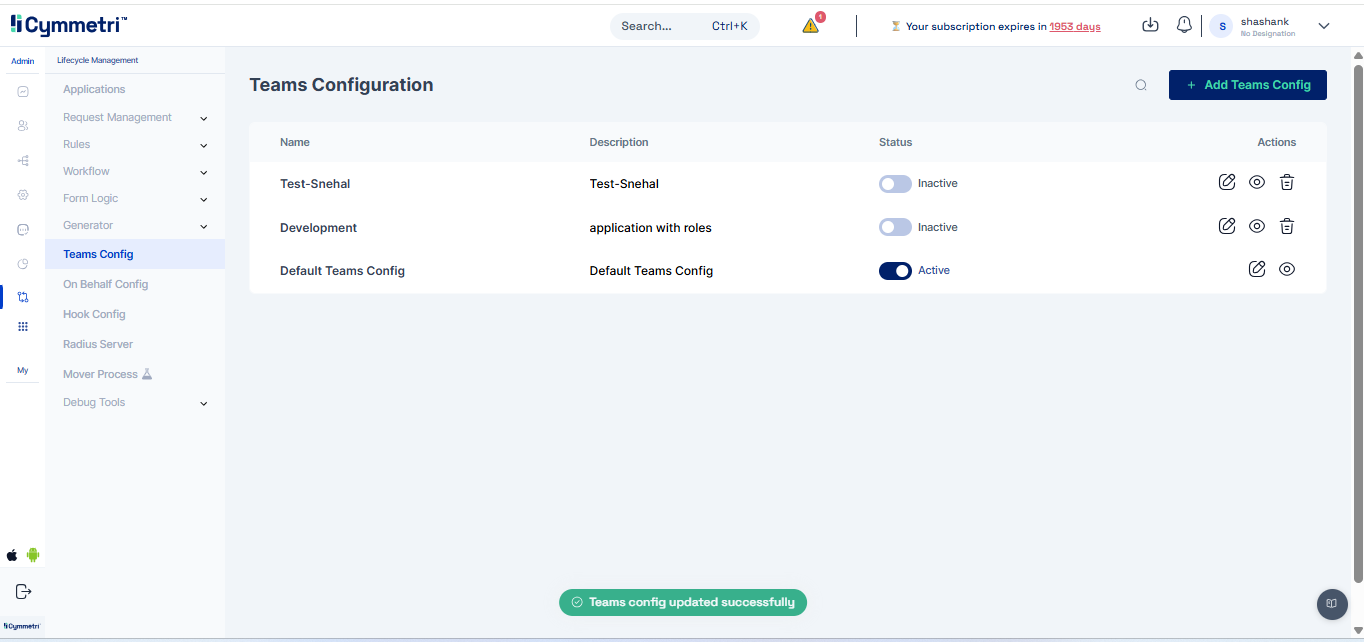Click the Description column header
Screen dimensions: 1364x642
[619, 142]
